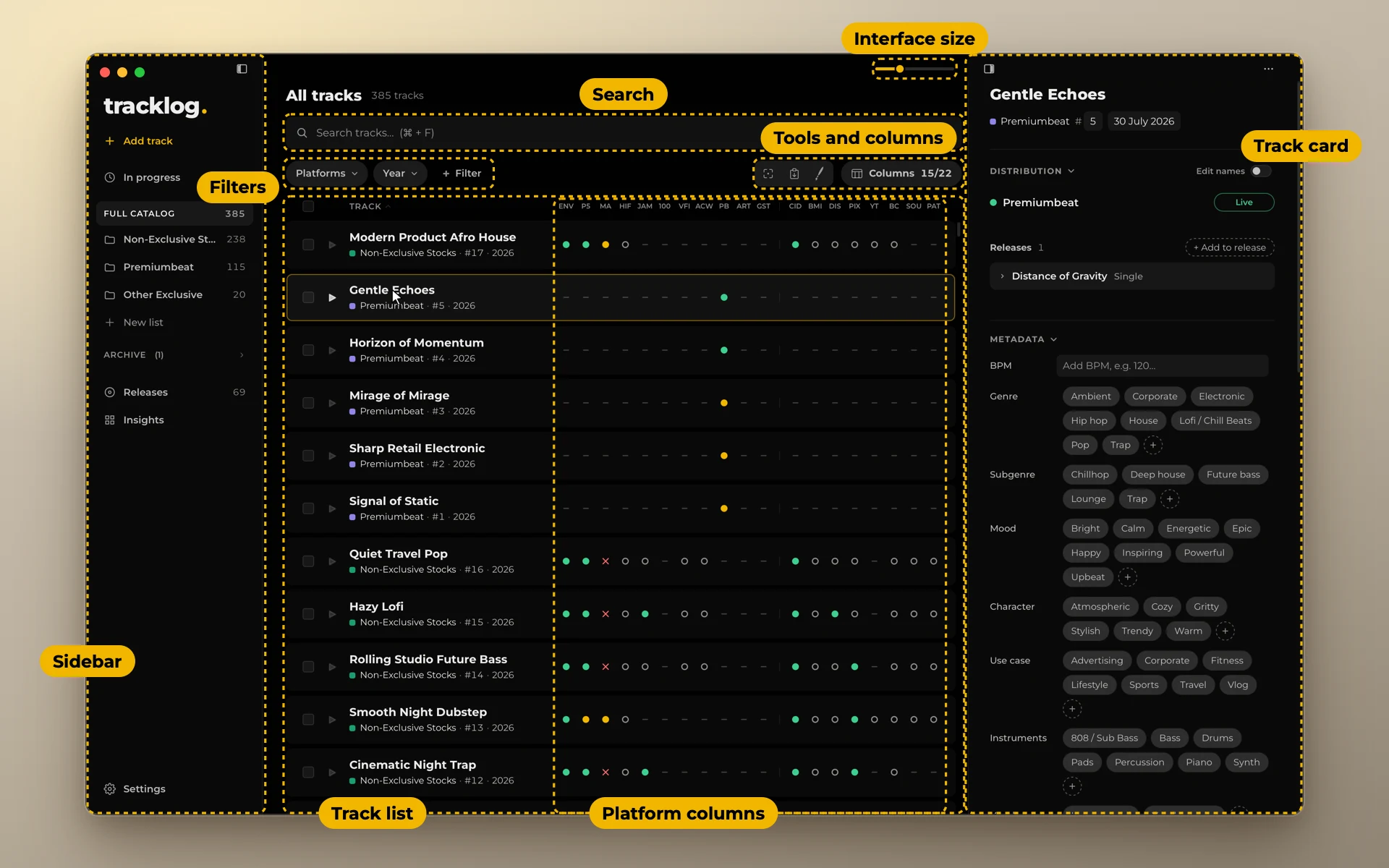Open the Platforms filter dropdown
The image size is (1389, 868).
click(x=327, y=174)
